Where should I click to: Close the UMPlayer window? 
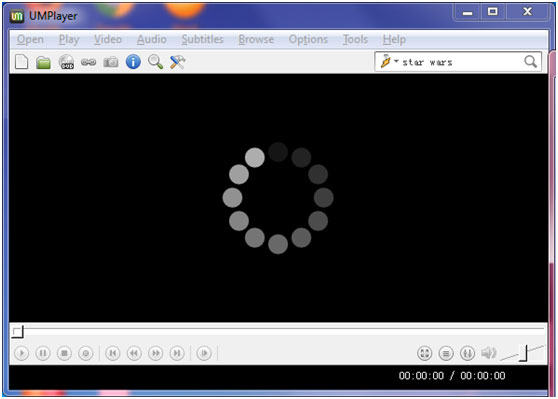(x=527, y=12)
